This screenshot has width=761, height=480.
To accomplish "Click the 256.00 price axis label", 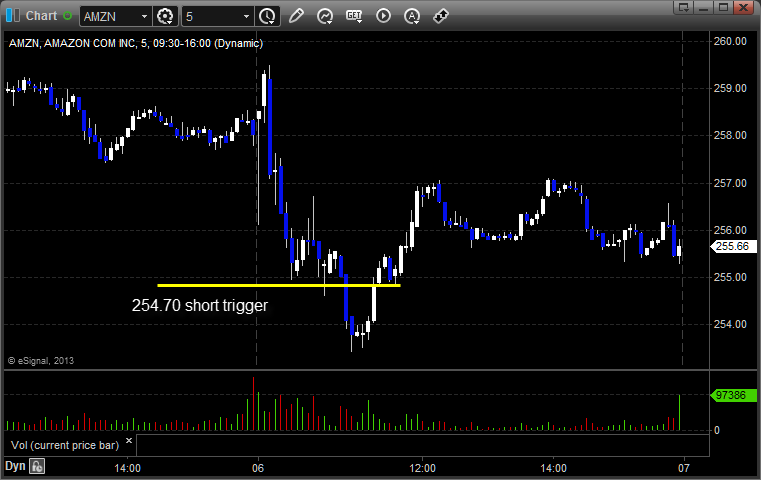I will 730,230.
